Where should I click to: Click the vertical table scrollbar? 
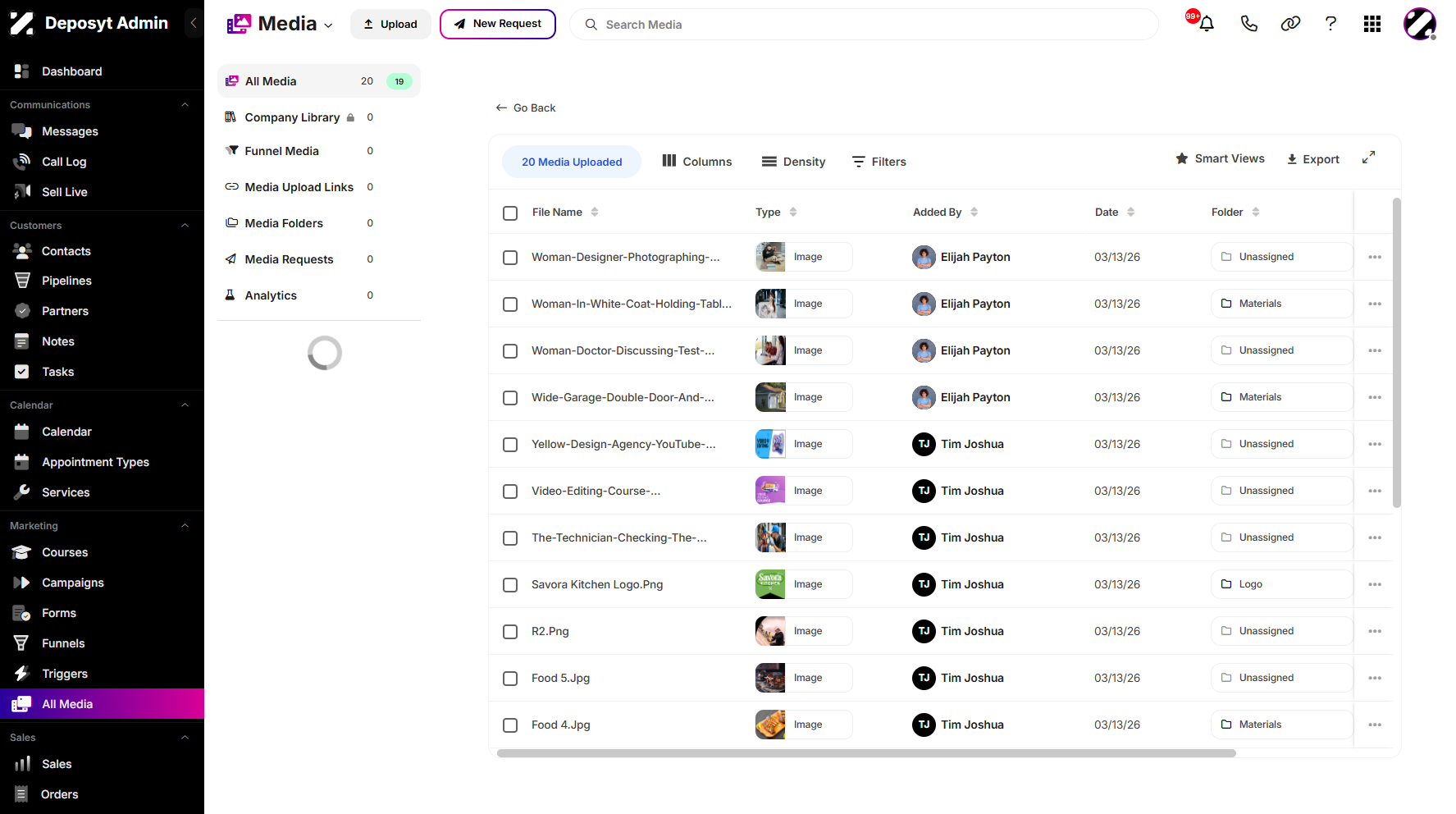point(1397,353)
